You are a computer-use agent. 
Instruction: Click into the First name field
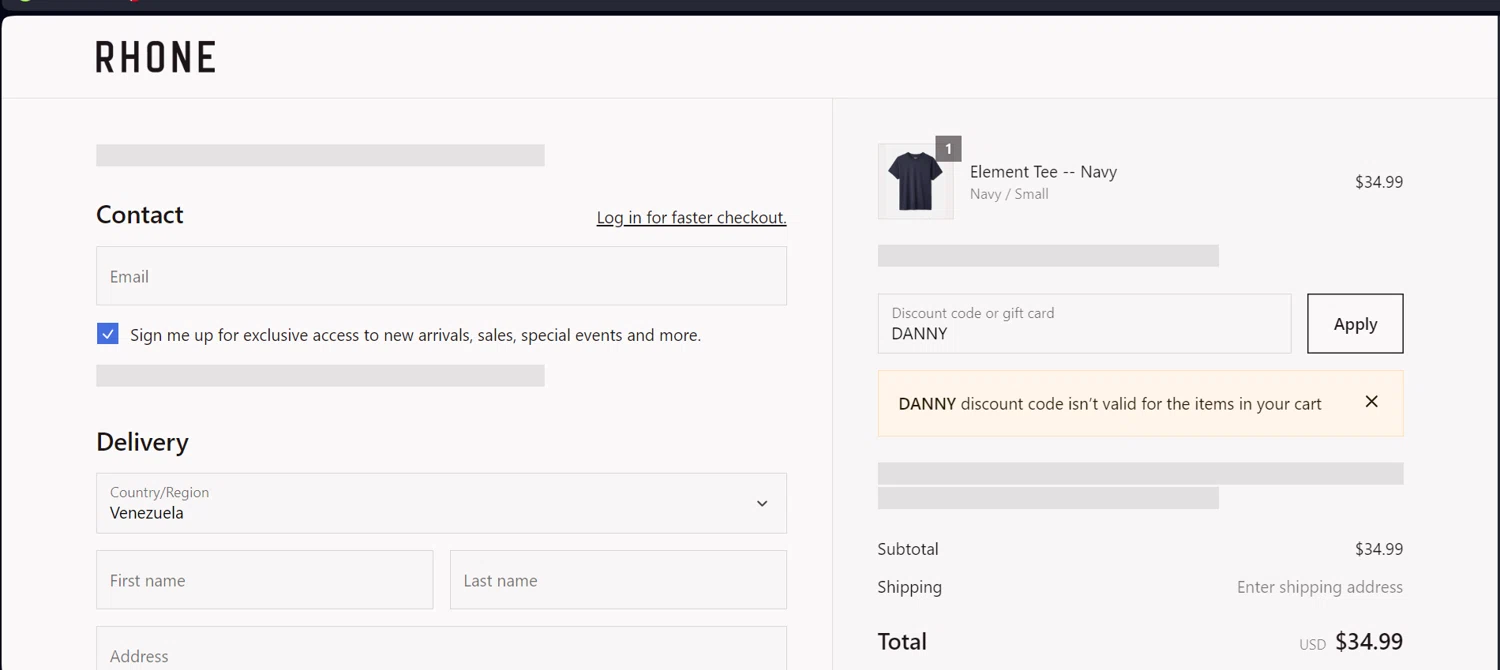(x=264, y=580)
